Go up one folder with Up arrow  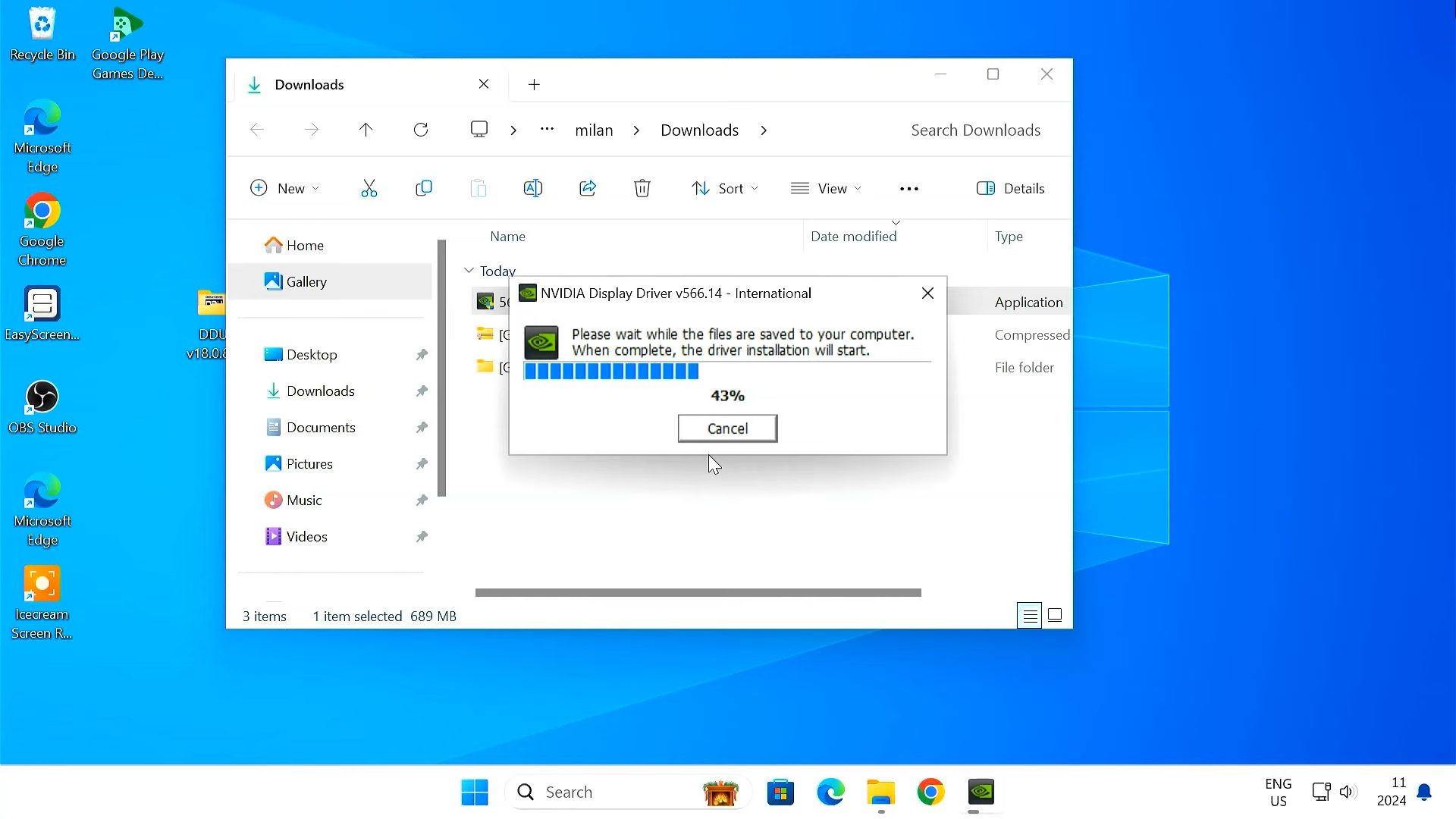pos(366,130)
